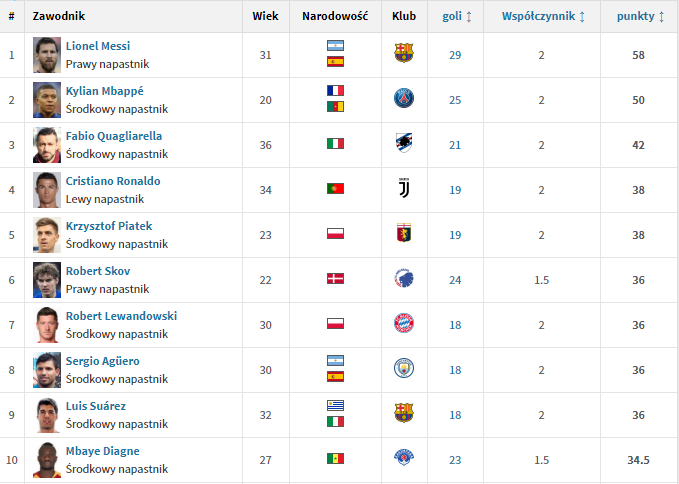This screenshot has width=679, height=484.
Task: Sort the ranking by punkty
Action: click(x=640, y=16)
